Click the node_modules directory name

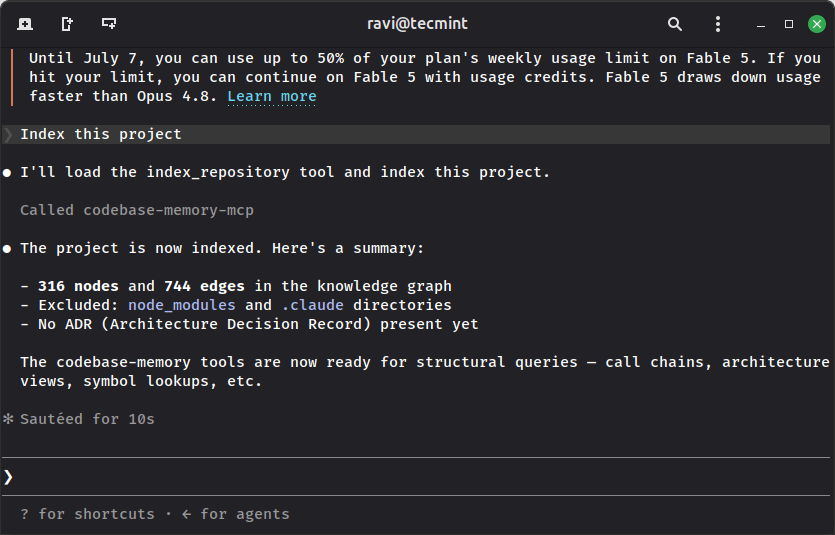coord(182,305)
